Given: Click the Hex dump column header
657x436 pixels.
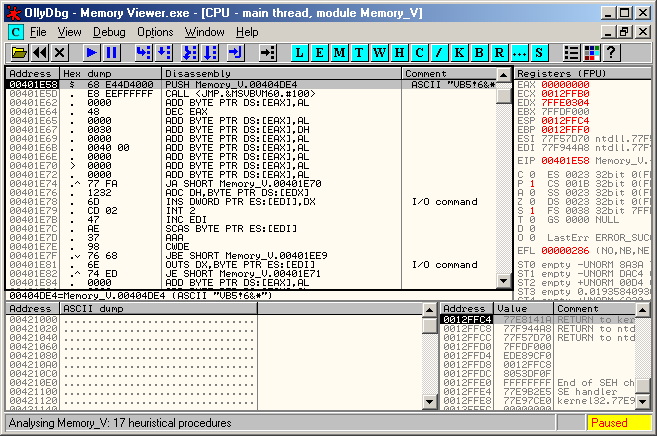Looking at the screenshot, I should (111, 73).
